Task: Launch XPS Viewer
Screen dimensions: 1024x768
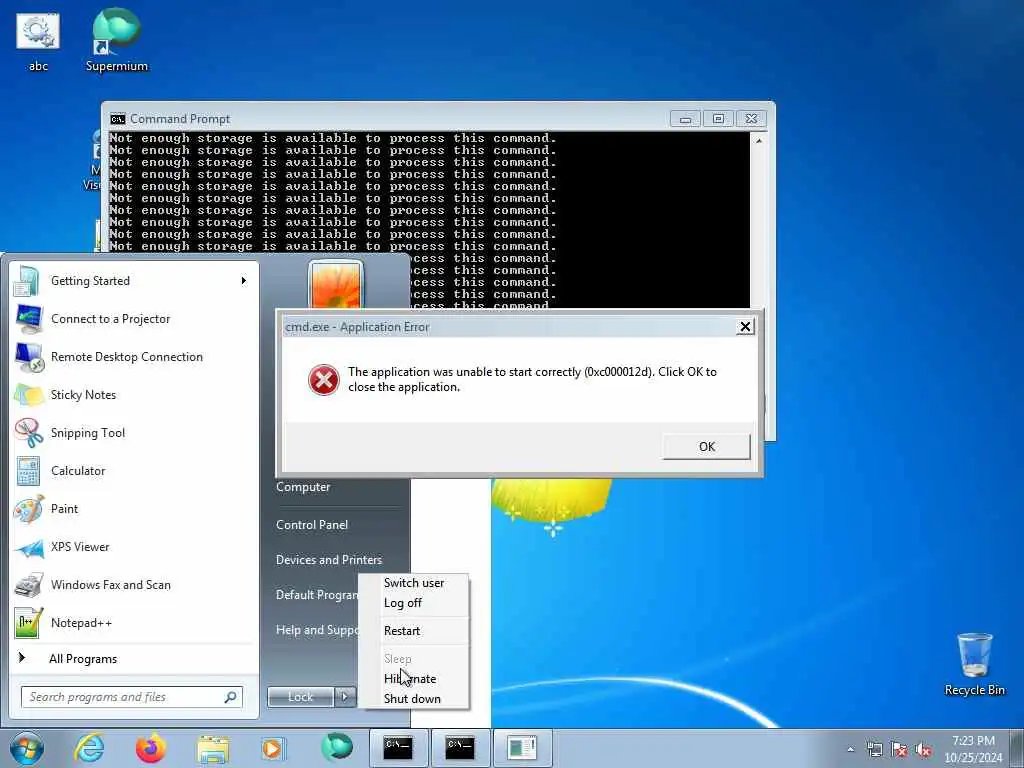Action: click(x=135, y=547)
